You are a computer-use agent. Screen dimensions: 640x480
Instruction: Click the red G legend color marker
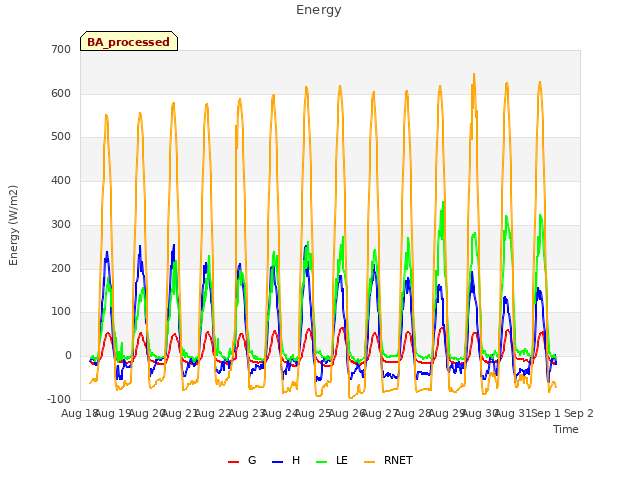point(233,462)
